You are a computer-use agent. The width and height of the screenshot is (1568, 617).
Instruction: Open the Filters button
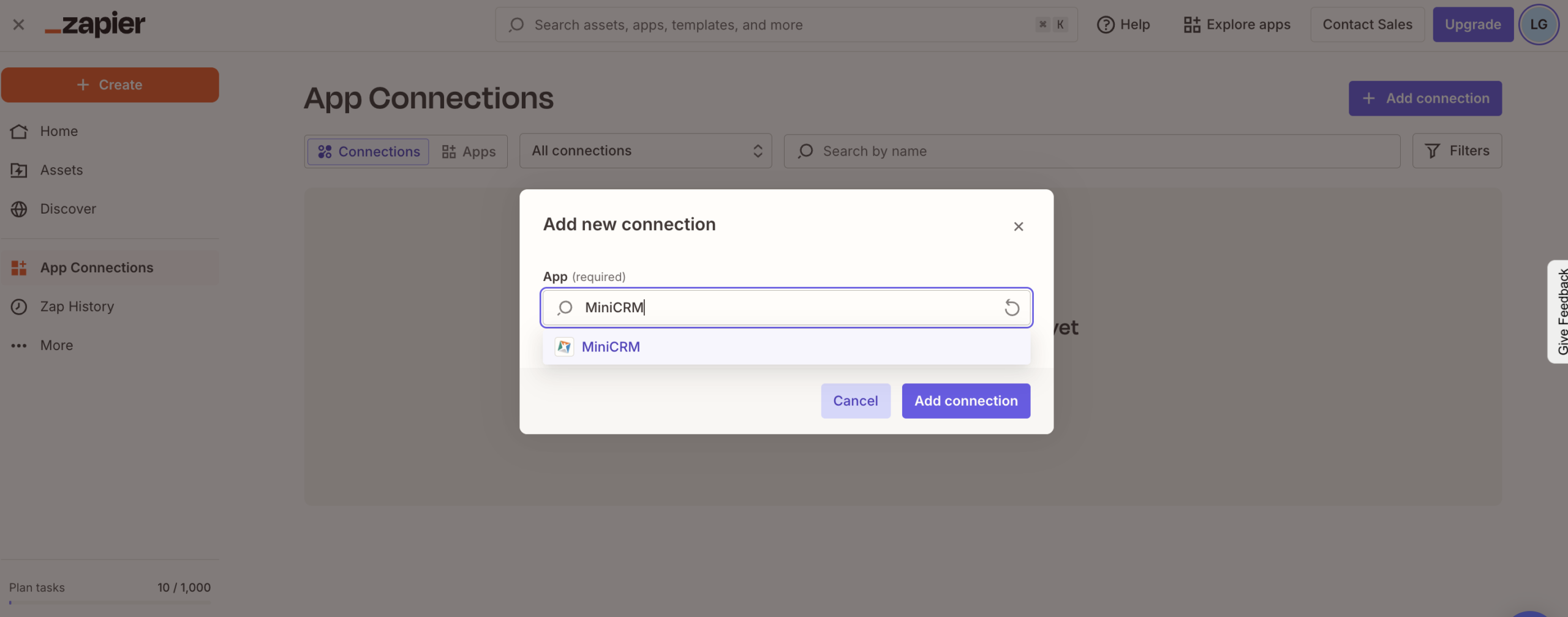click(x=1457, y=151)
